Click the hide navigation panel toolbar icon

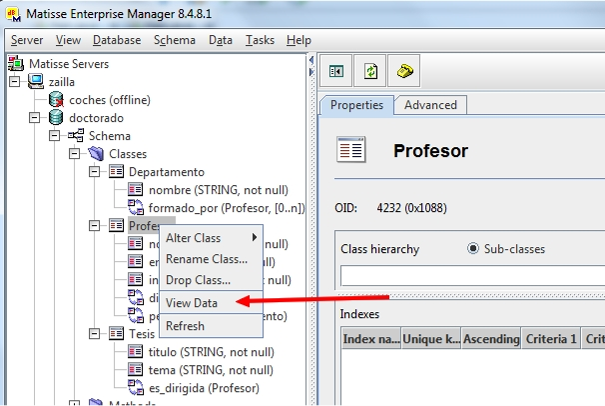pos(336,71)
